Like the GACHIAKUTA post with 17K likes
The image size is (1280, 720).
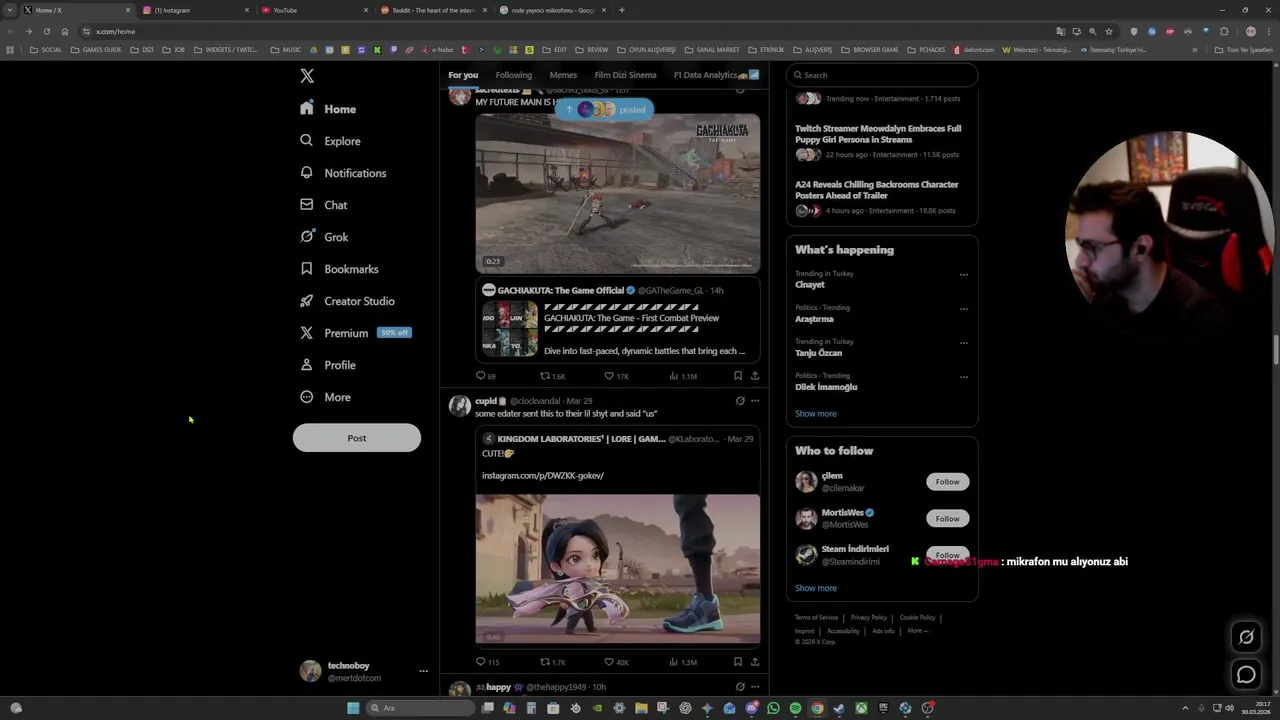616,376
